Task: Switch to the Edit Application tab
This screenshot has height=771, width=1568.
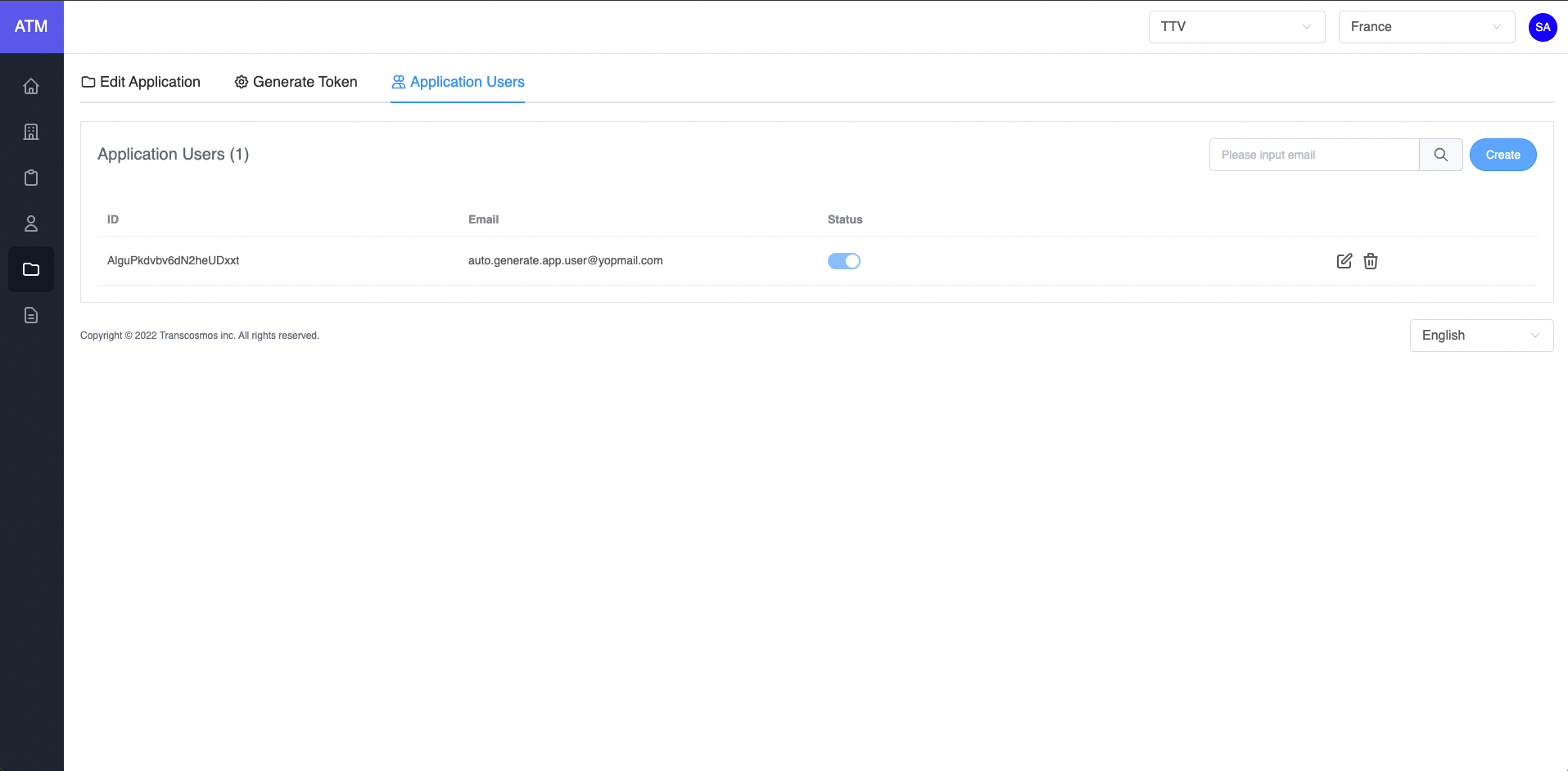Action: click(141, 82)
